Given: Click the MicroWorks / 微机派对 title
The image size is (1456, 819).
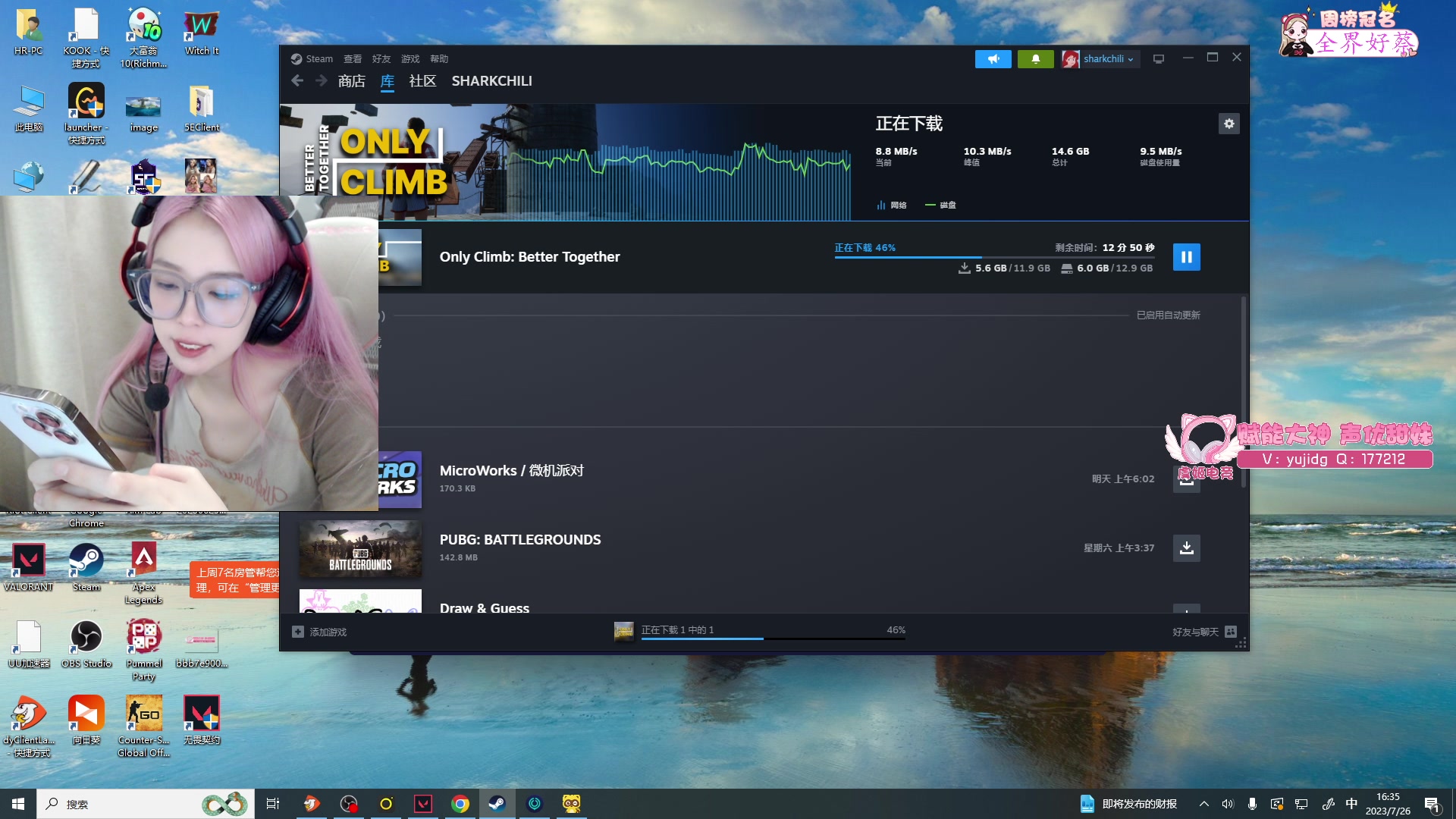Looking at the screenshot, I should pyautogui.click(x=511, y=471).
